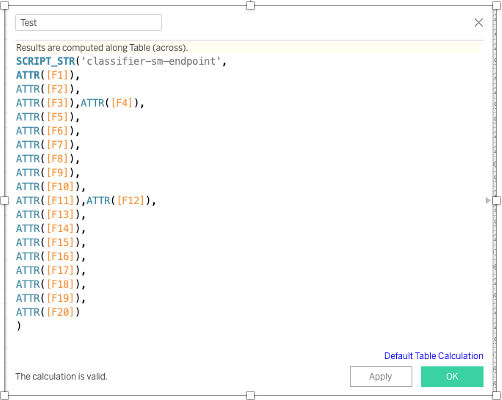Screen dimensions: 502x400
Task: Click the [F12] field reference
Action: coord(131,200)
